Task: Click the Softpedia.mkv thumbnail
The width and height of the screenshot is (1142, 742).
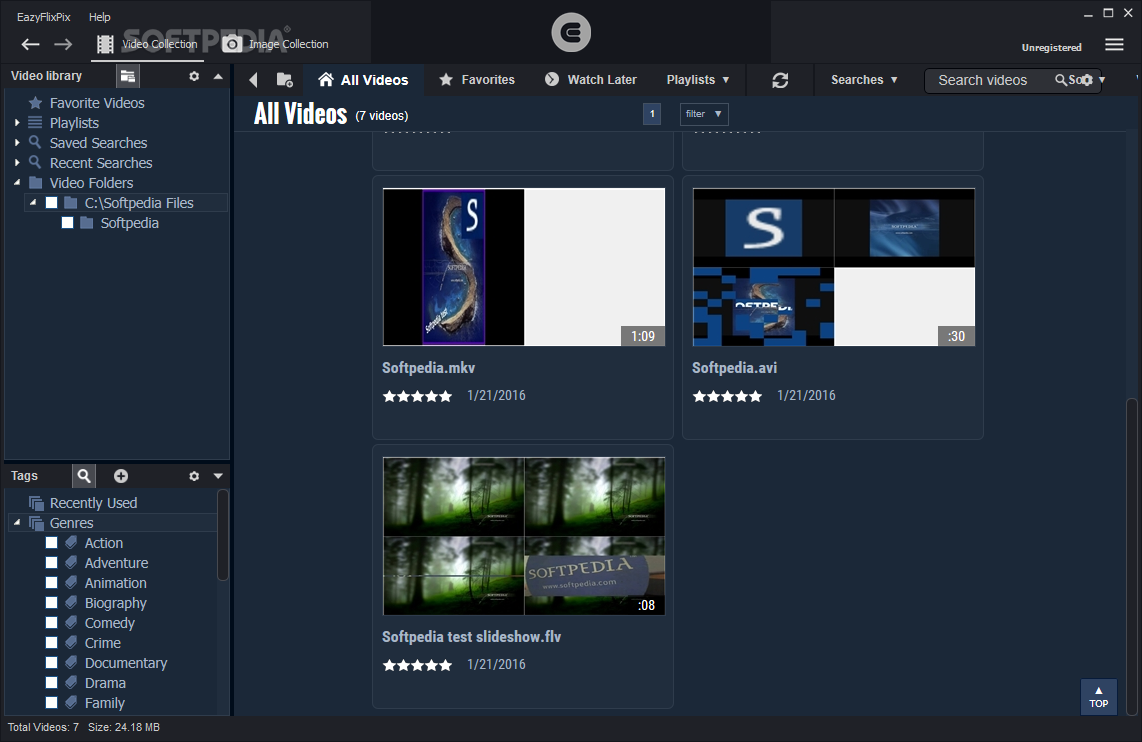Action: pyautogui.click(x=524, y=267)
